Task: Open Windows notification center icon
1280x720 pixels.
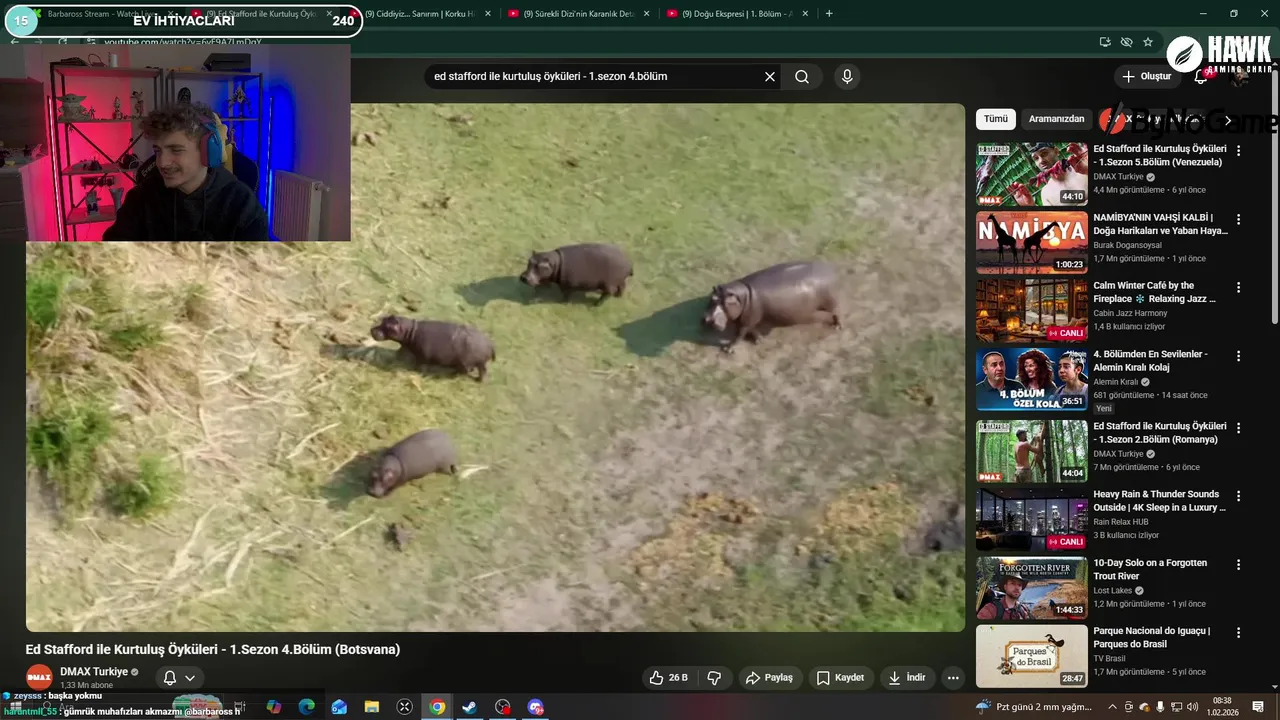Action: tap(1259, 707)
